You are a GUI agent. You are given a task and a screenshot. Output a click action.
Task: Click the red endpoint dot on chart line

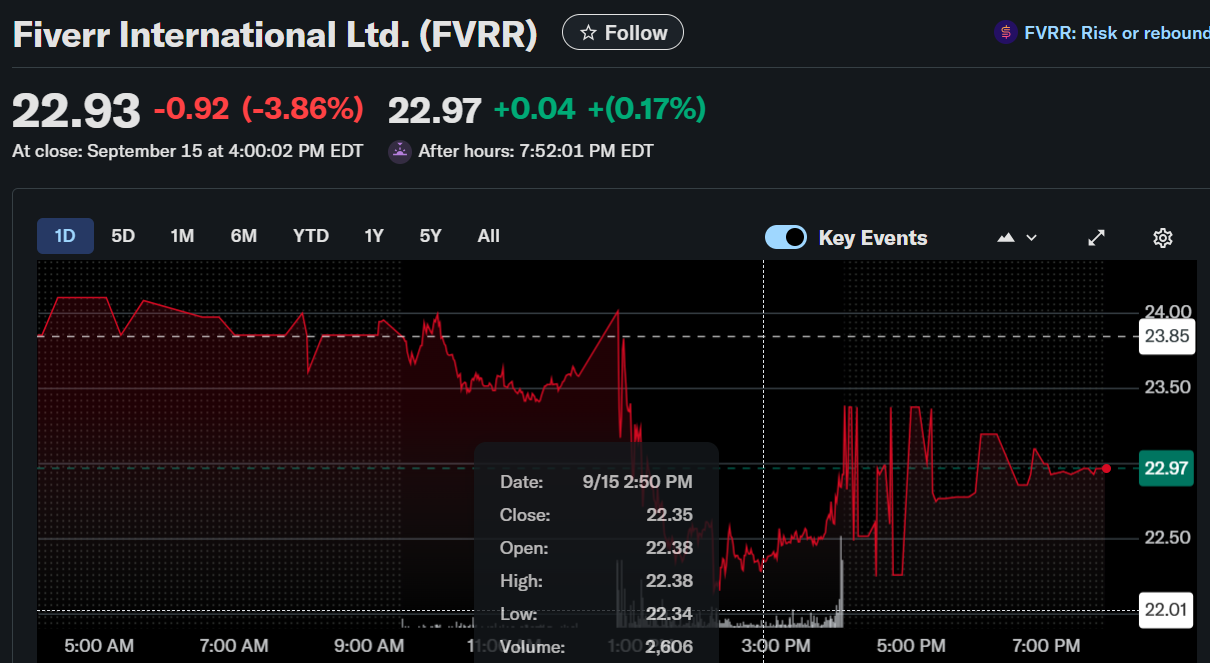1106,468
